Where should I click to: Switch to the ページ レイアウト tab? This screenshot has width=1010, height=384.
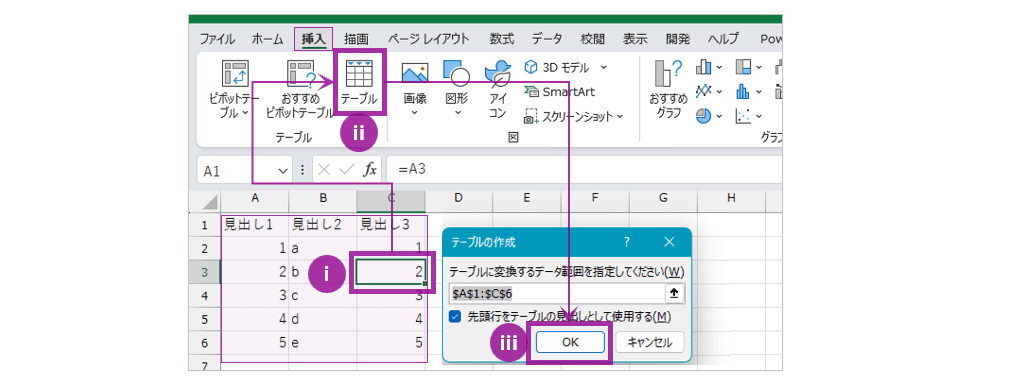tap(428, 39)
